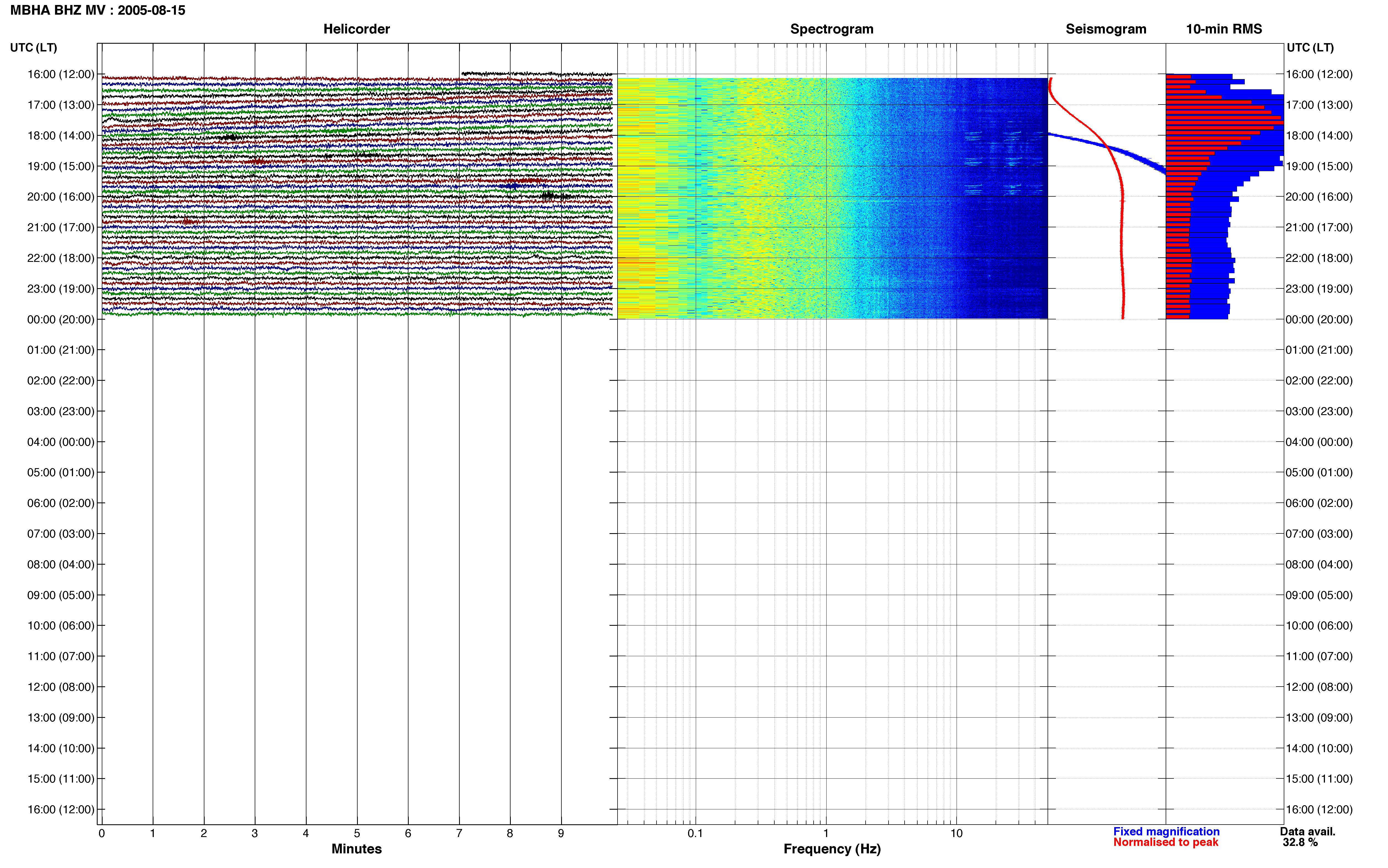Click the '32.8 %' data availability value
The image size is (1388, 868).
pos(1300,843)
